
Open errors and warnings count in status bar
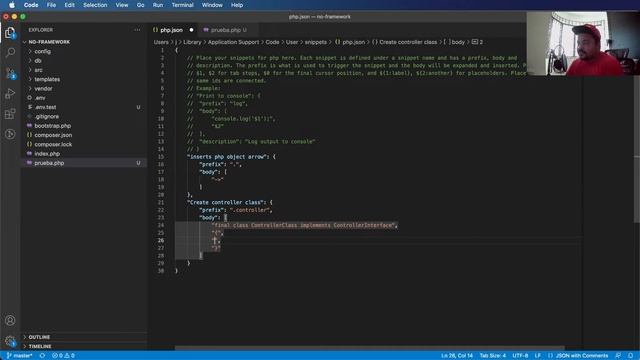click(x=63, y=356)
